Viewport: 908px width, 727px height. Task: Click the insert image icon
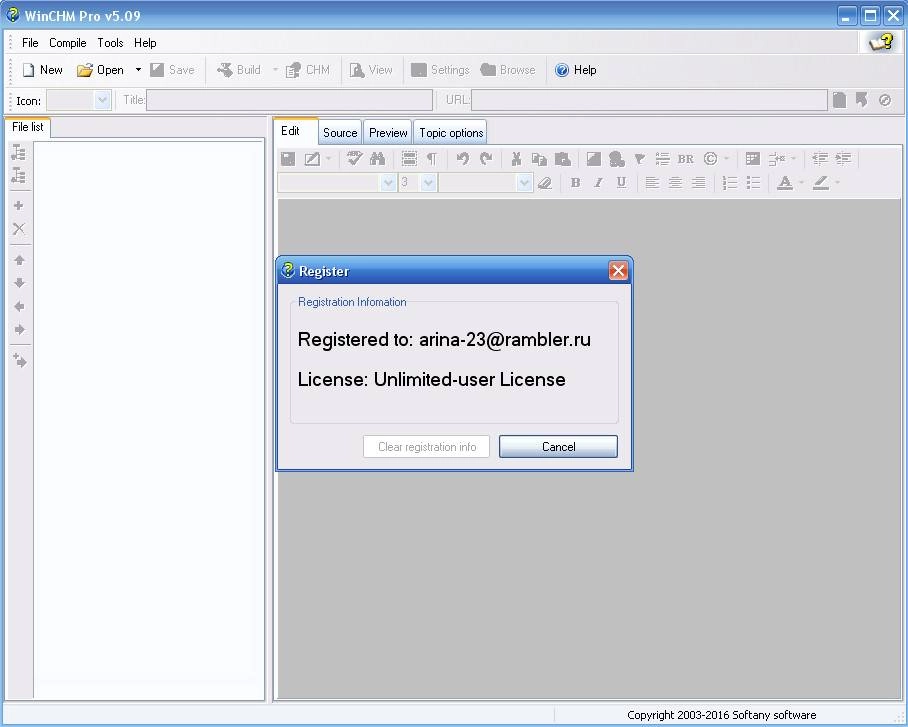[x=594, y=159]
